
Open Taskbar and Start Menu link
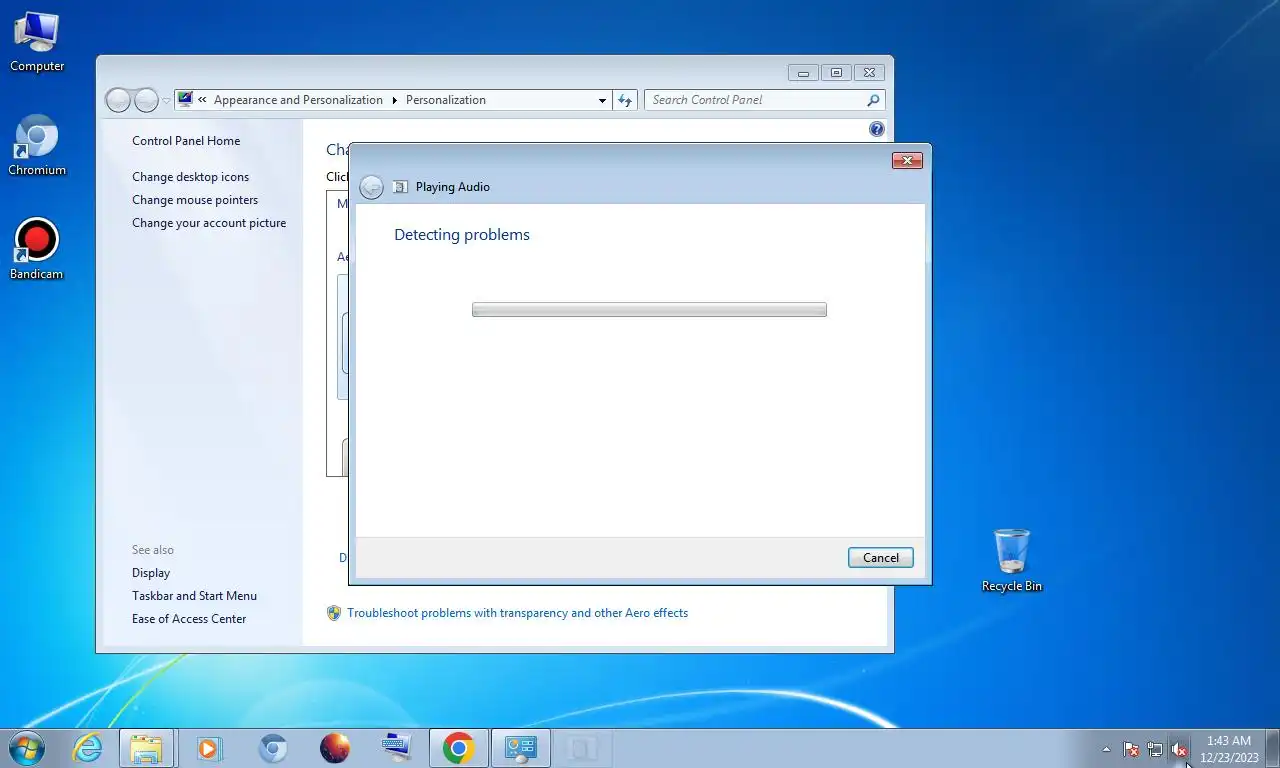tap(194, 596)
